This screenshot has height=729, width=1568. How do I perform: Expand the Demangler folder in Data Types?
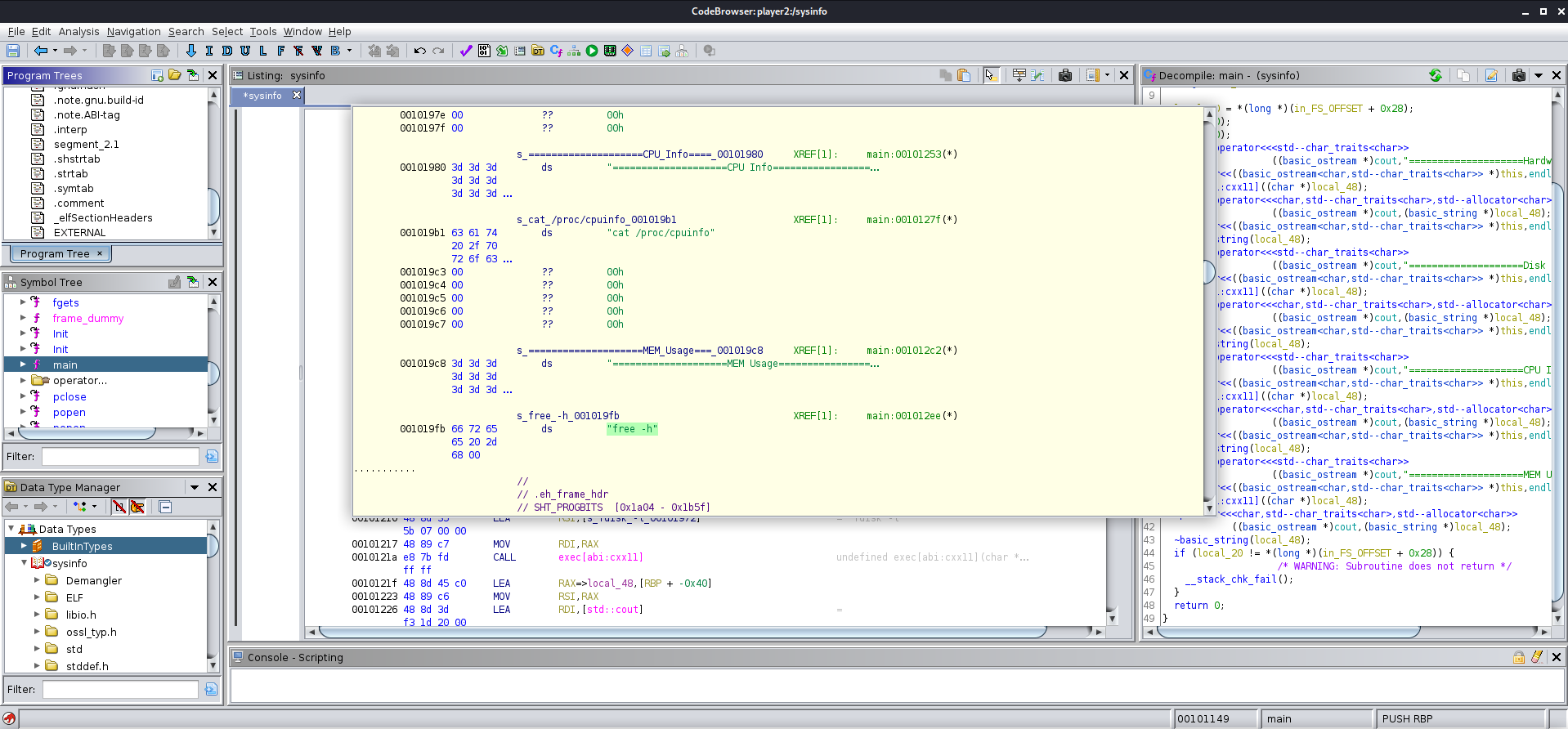(37, 580)
